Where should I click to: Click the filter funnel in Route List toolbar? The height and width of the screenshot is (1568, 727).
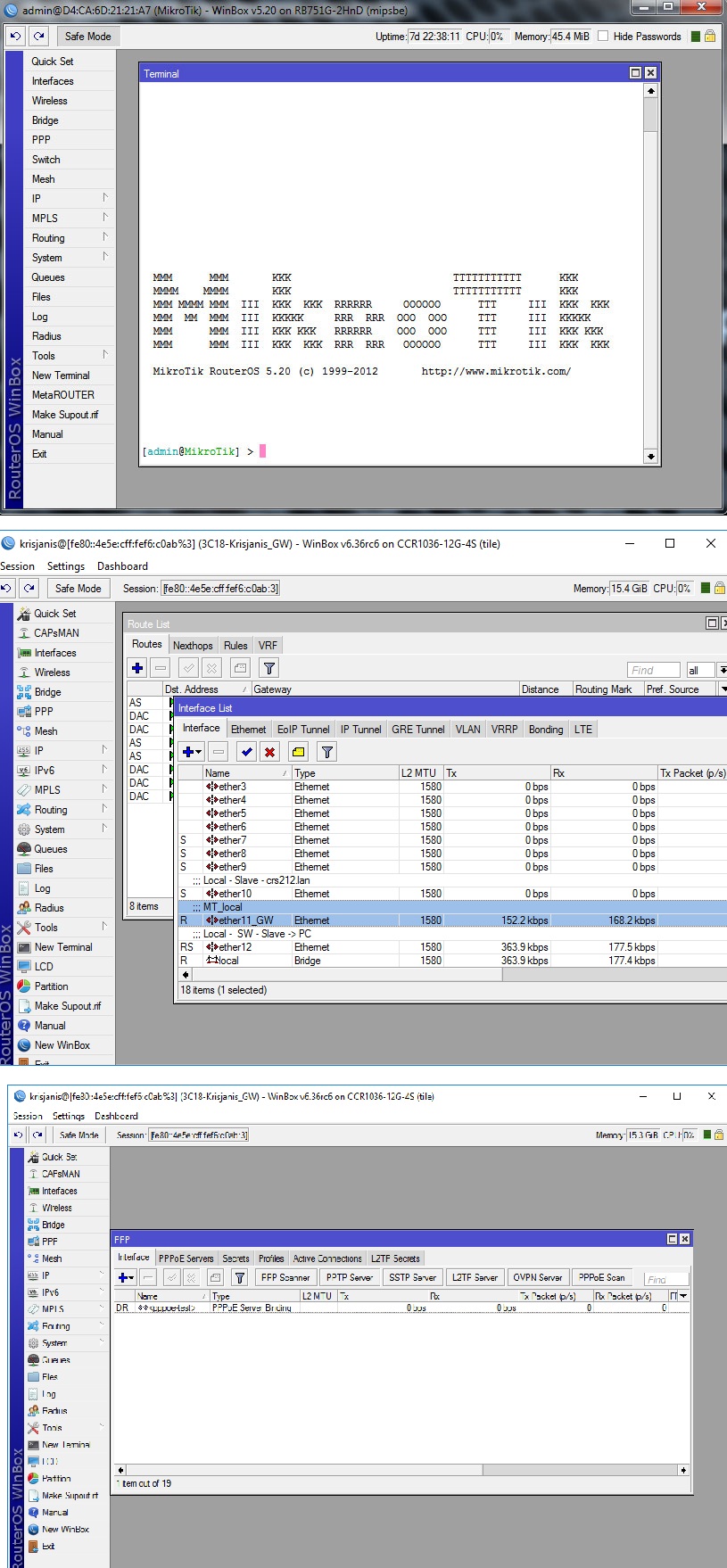point(269,667)
